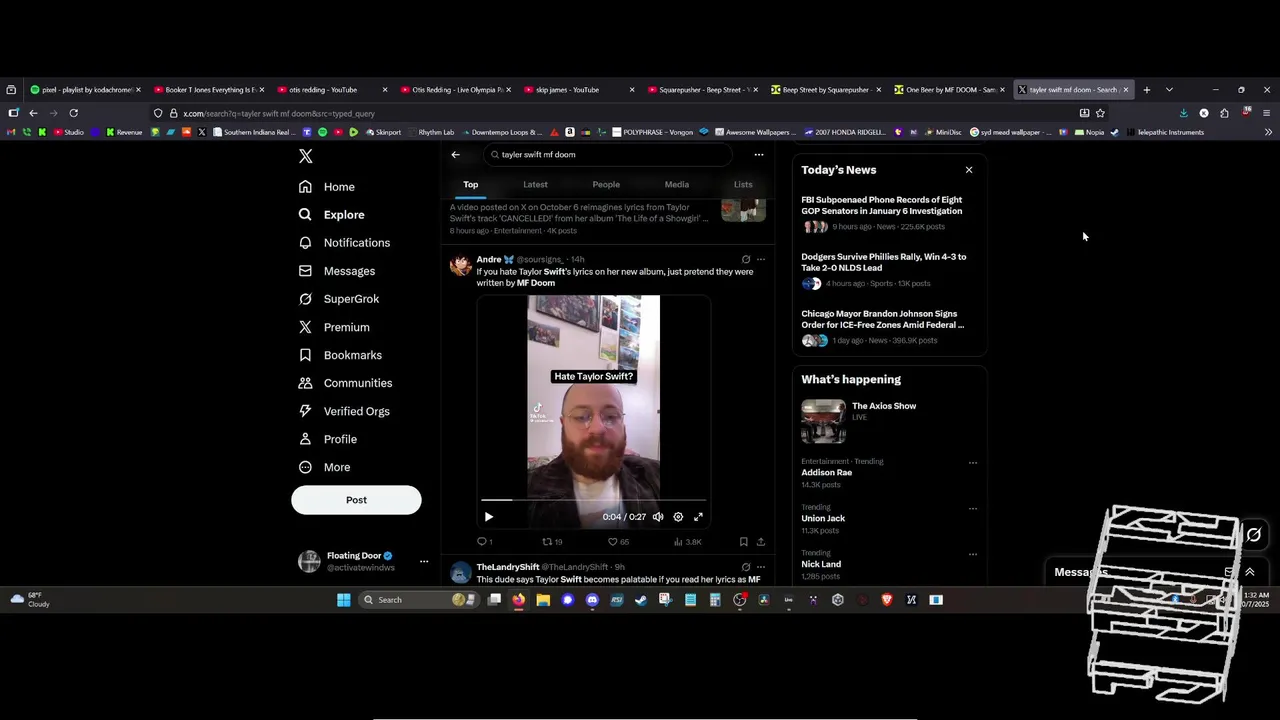Repost Andre's post
Viewport: 1280px width, 720px height.
[x=552, y=542]
